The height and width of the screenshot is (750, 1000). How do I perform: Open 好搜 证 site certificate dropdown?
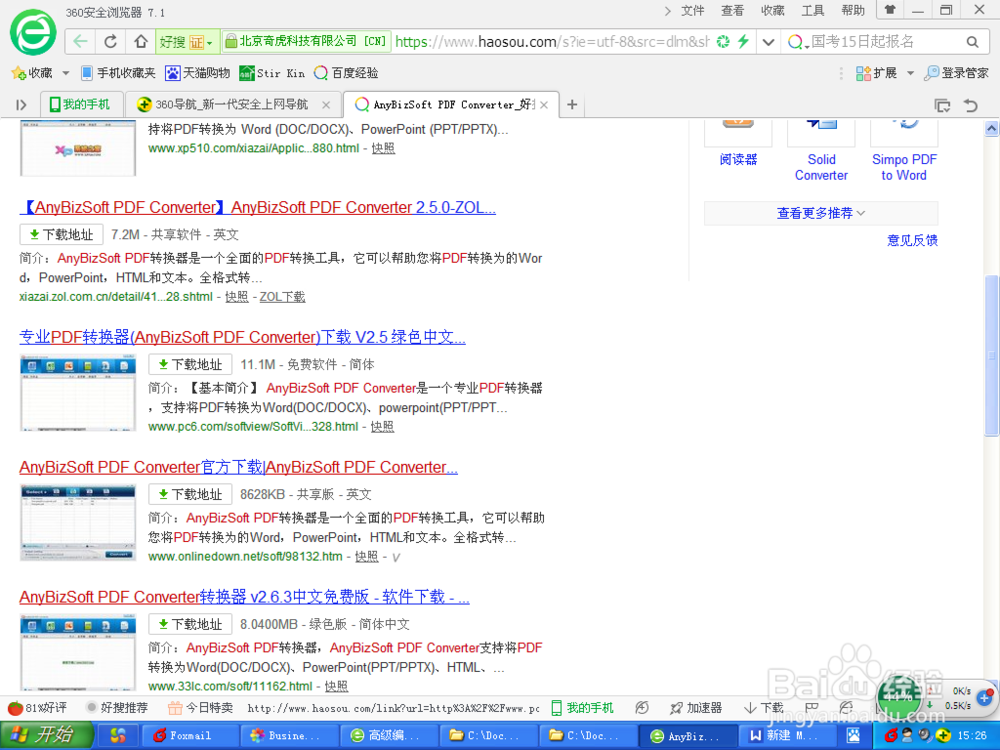(188, 41)
